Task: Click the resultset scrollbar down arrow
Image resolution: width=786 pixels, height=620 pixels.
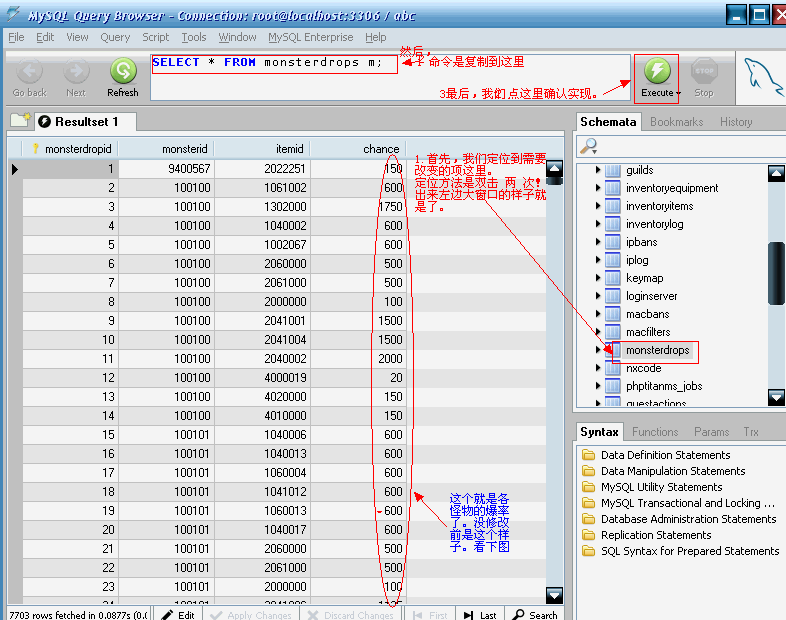Action: point(554,595)
